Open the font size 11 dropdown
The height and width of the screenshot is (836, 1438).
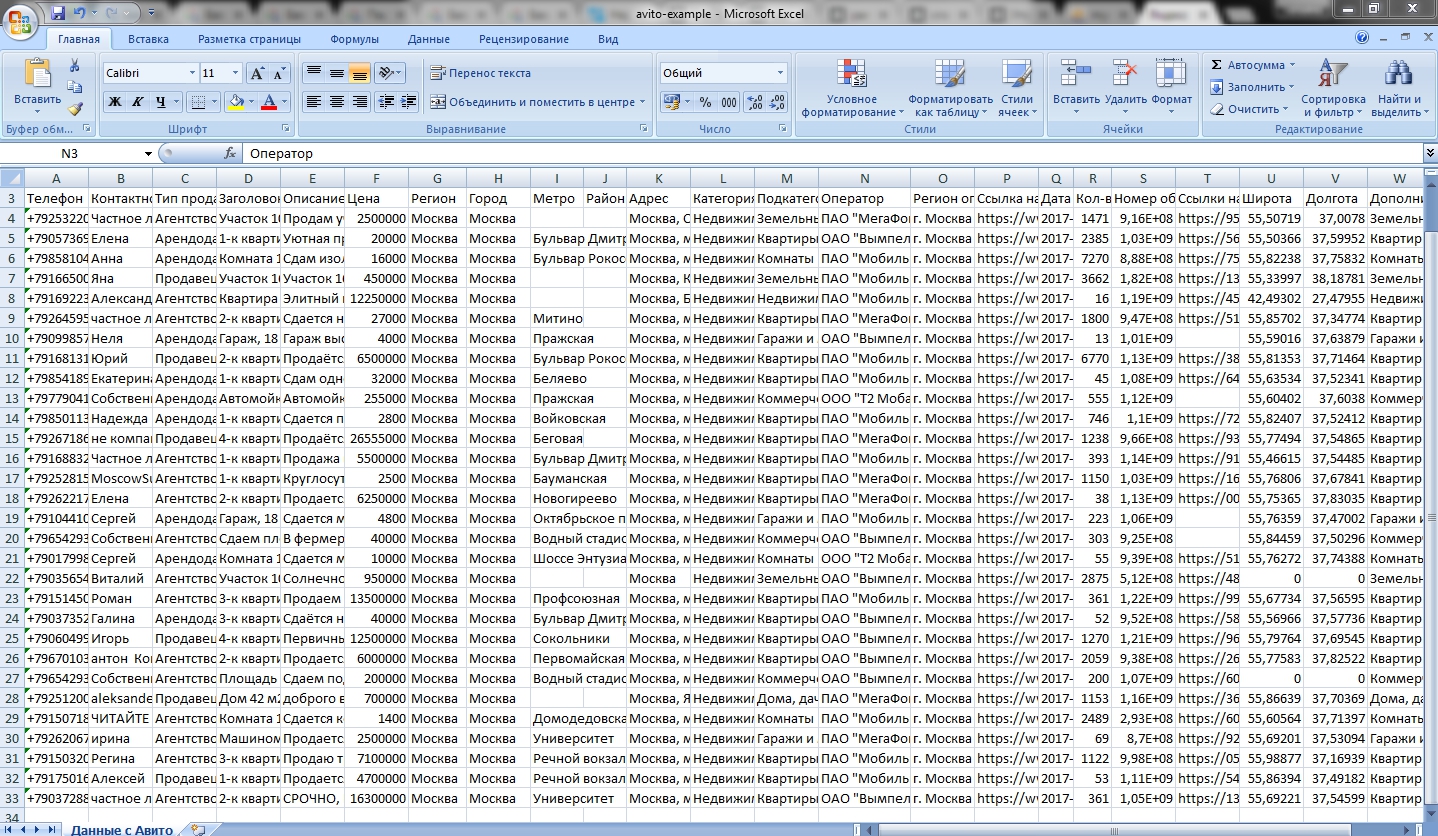click(x=235, y=73)
